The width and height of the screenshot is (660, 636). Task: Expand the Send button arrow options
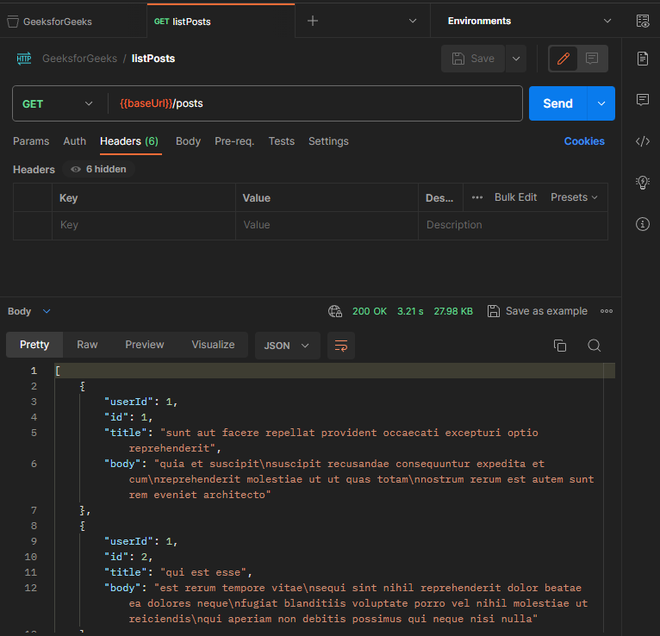[x=601, y=103]
